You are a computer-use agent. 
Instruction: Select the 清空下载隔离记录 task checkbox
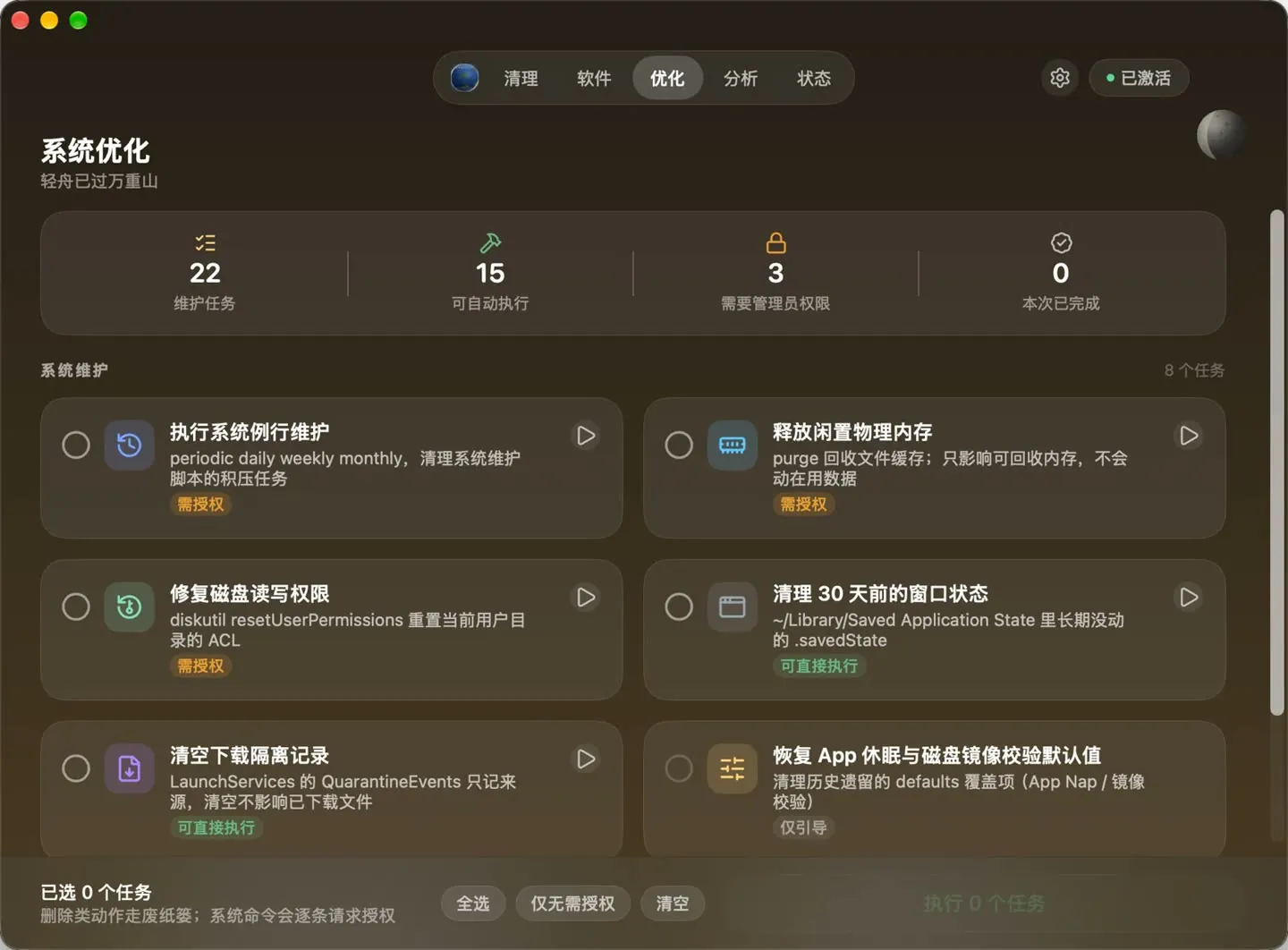[76, 769]
